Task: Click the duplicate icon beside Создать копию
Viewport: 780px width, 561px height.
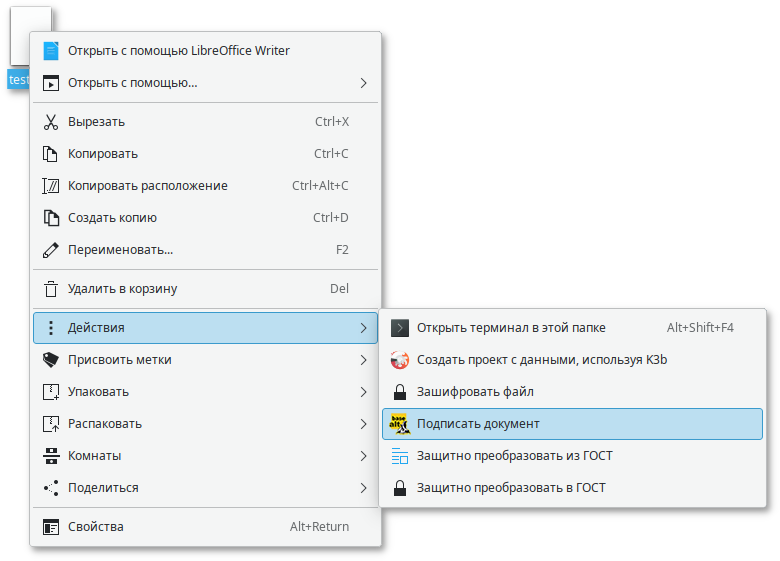Action: tap(51, 218)
